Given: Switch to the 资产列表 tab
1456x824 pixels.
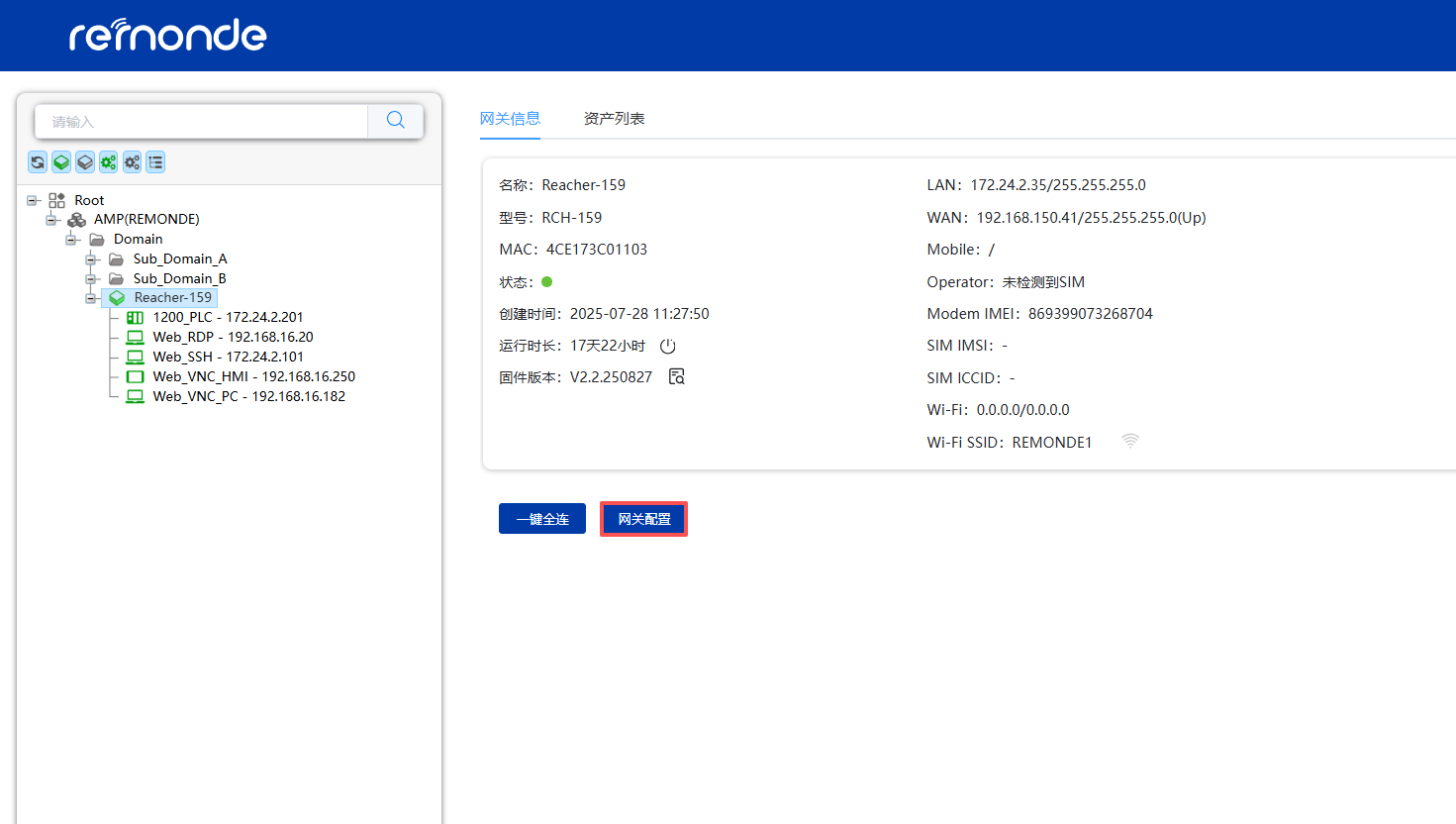Looking at the screenshot, I should [614, 119].
